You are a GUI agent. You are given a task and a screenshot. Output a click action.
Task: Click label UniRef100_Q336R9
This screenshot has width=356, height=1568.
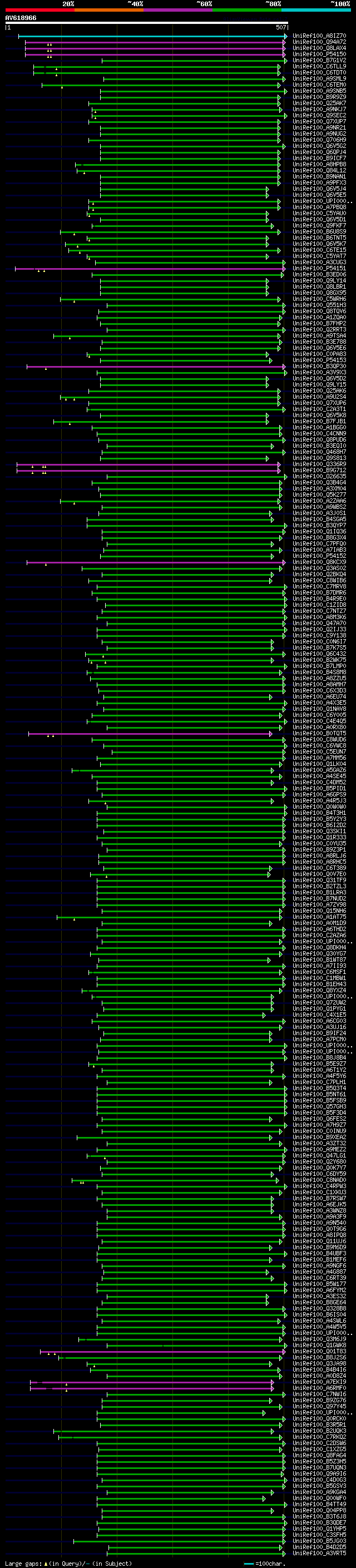point(319,464)
